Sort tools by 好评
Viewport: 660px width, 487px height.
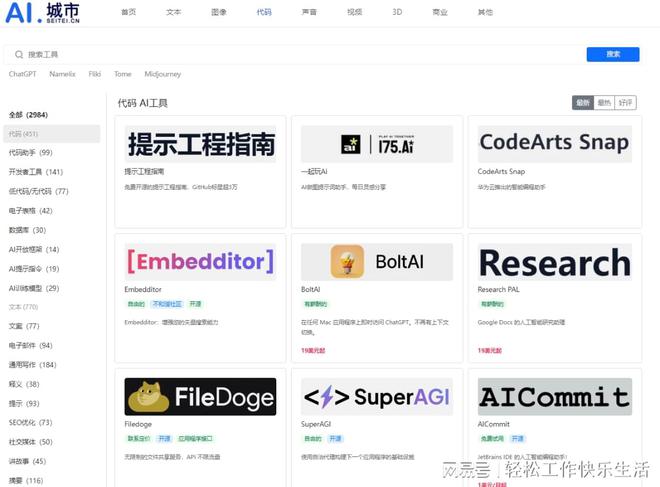pyautogui.click(x=625, y=103)
